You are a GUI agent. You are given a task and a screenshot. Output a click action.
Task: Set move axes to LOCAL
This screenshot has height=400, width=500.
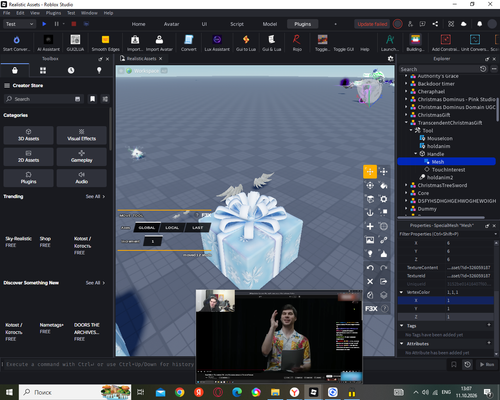(172, 228)
